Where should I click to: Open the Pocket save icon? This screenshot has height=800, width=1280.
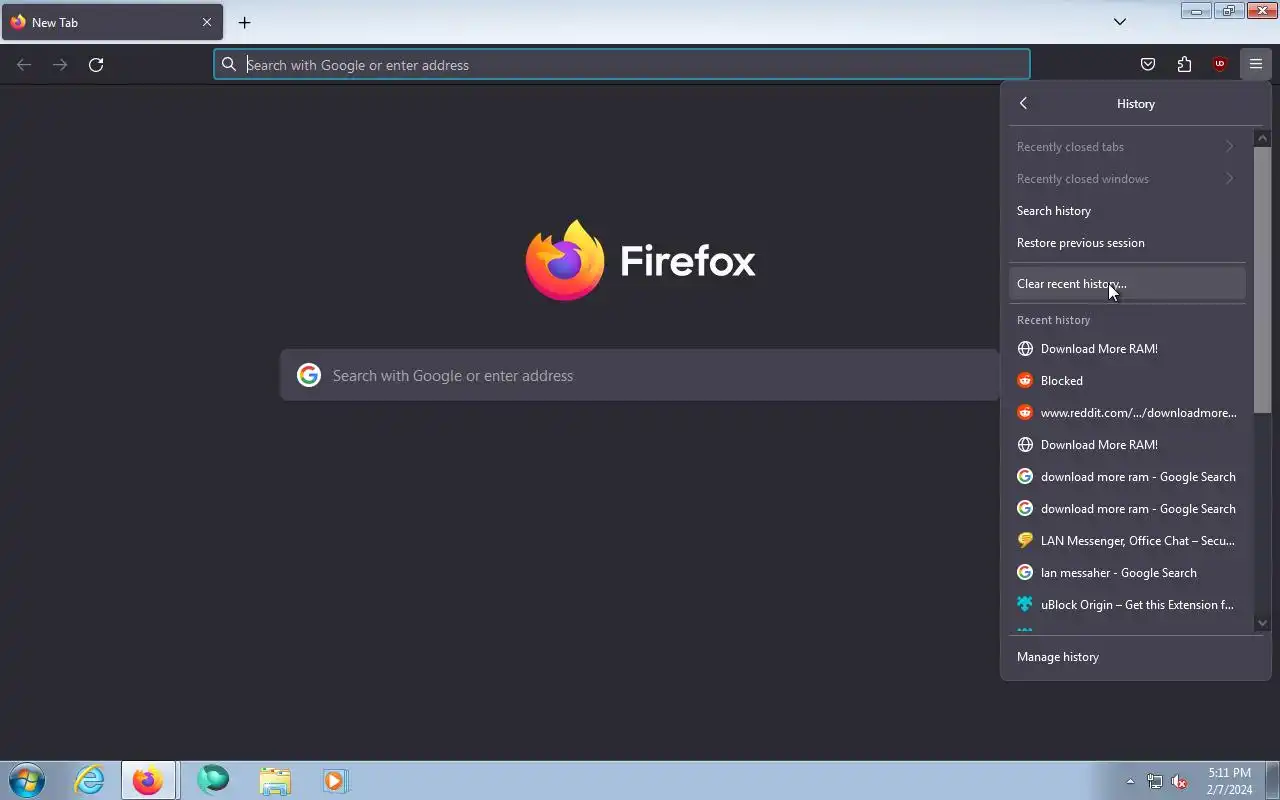[1148, 65]
